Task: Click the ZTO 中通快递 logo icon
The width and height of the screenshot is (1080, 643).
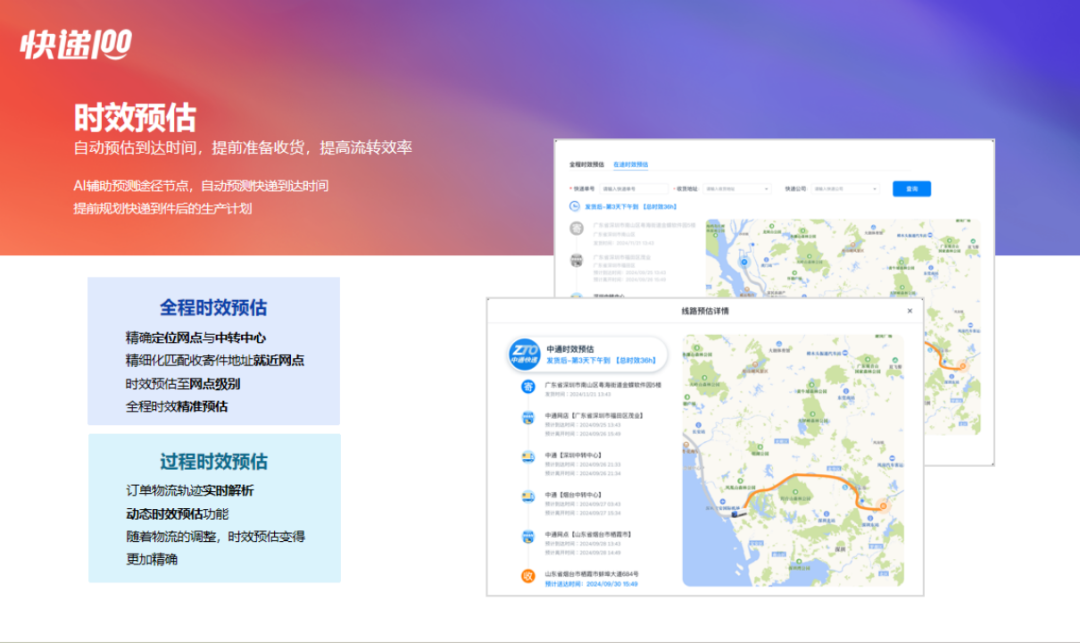Action: [x=524, y=354]
